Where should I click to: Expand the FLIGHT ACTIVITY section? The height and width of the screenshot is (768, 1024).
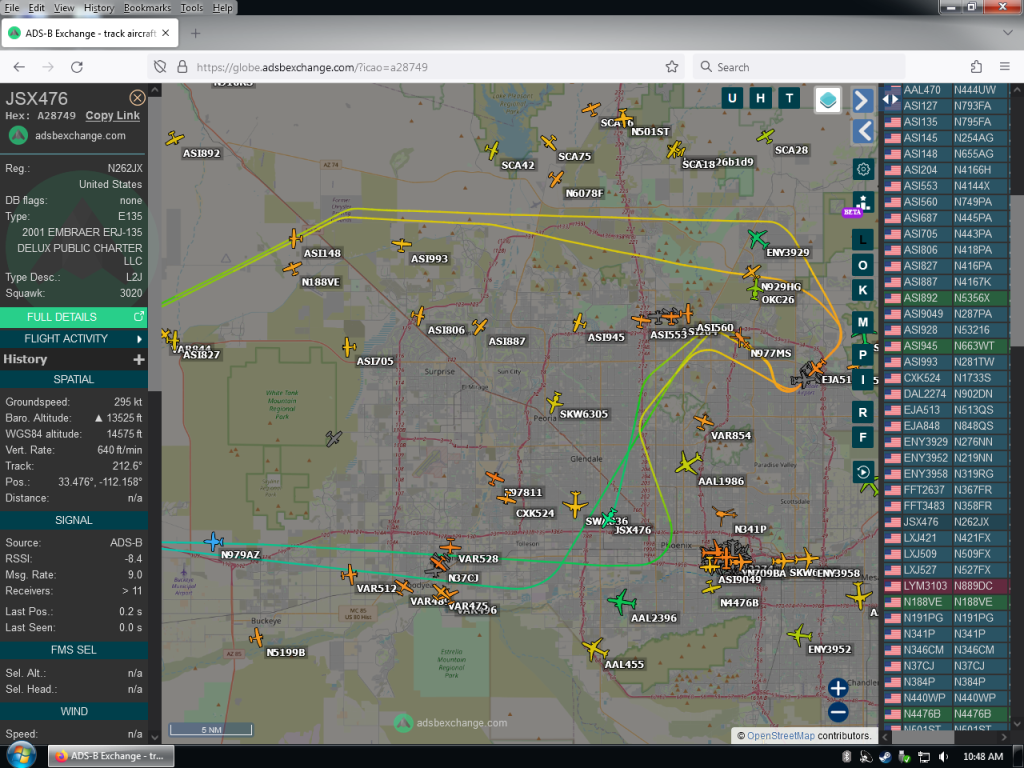[x=73, y=338]
